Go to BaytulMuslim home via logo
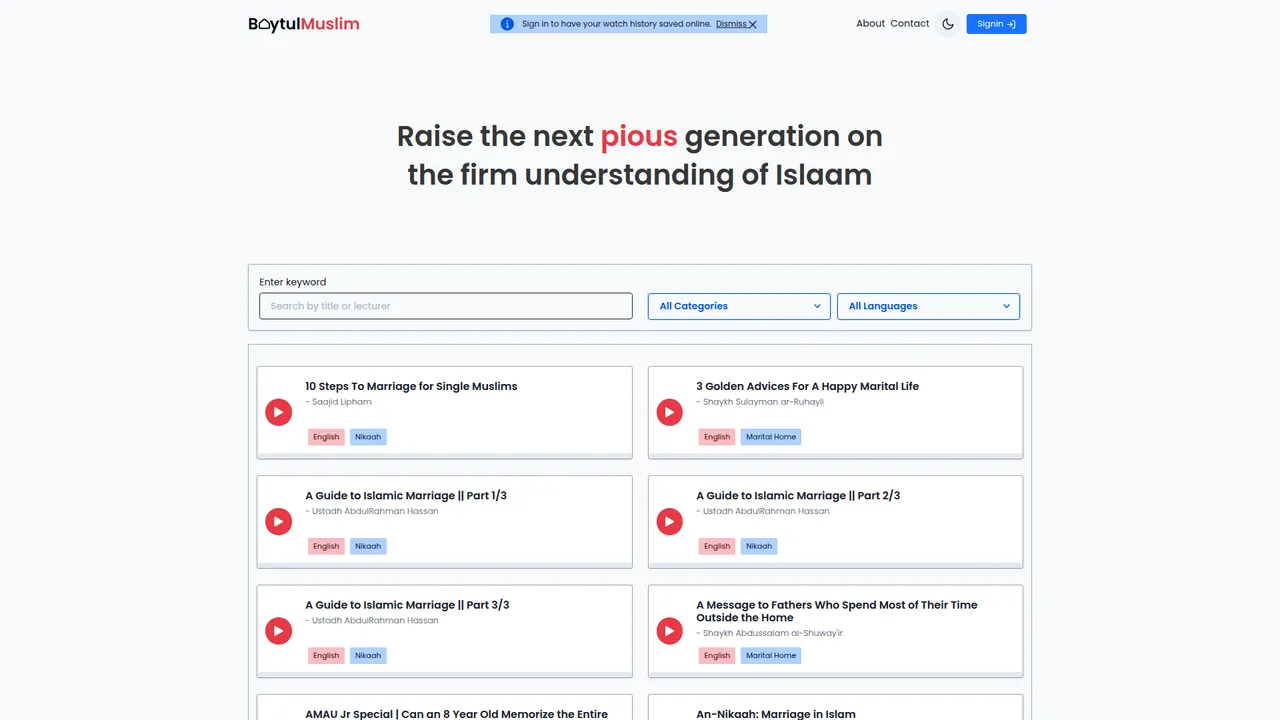 [304, 24]
